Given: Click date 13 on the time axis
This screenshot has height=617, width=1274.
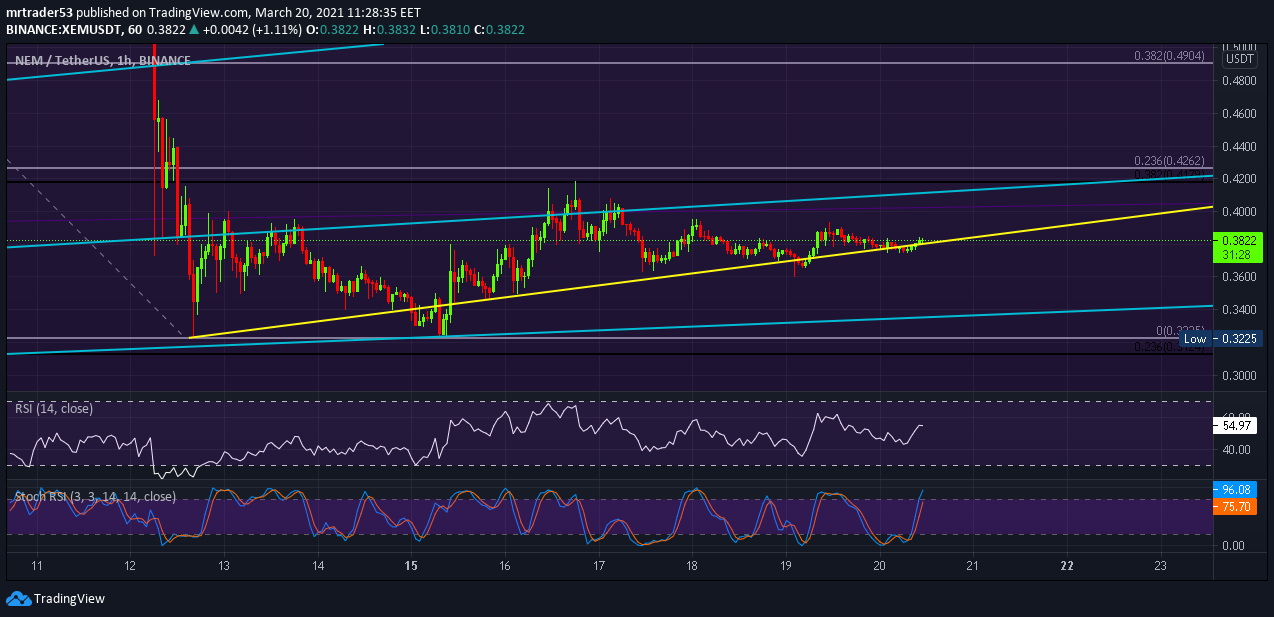Looking at the screenshot, I should pos(224,565).
